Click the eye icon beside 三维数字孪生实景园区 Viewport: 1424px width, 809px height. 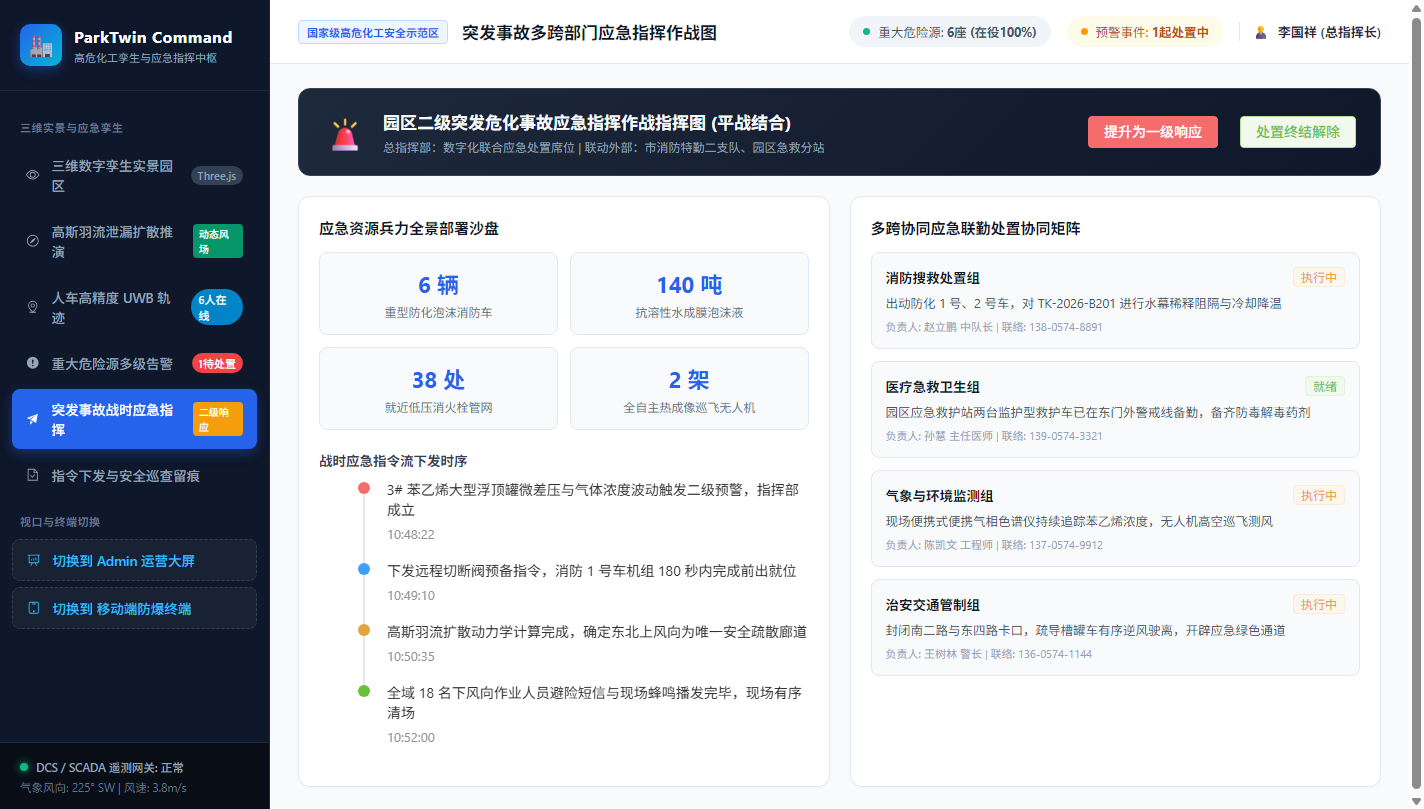[33, 175]
